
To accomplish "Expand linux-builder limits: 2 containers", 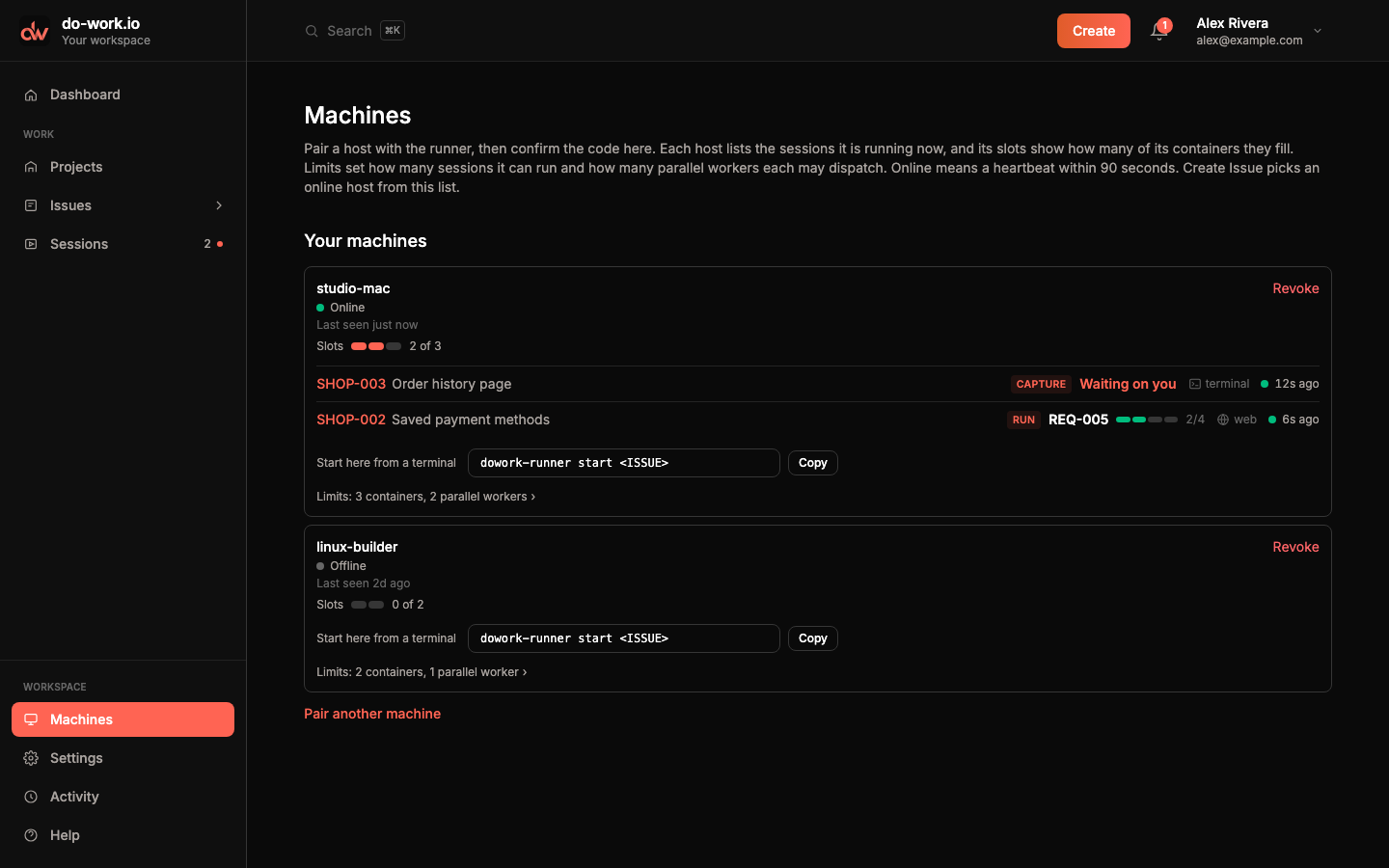I will pos(422,672).
